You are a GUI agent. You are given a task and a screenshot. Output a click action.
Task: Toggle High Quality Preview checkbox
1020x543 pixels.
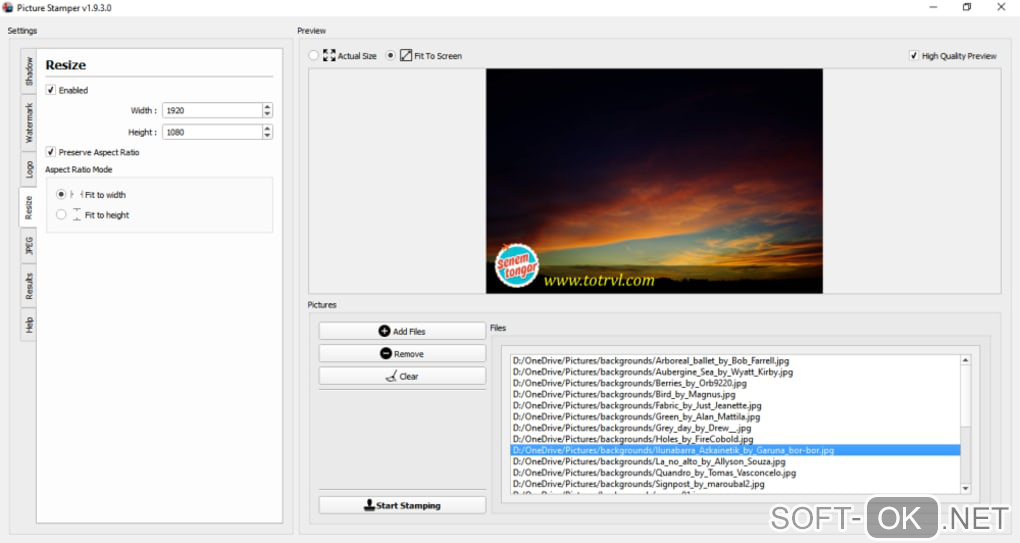[x=914, y=55]
